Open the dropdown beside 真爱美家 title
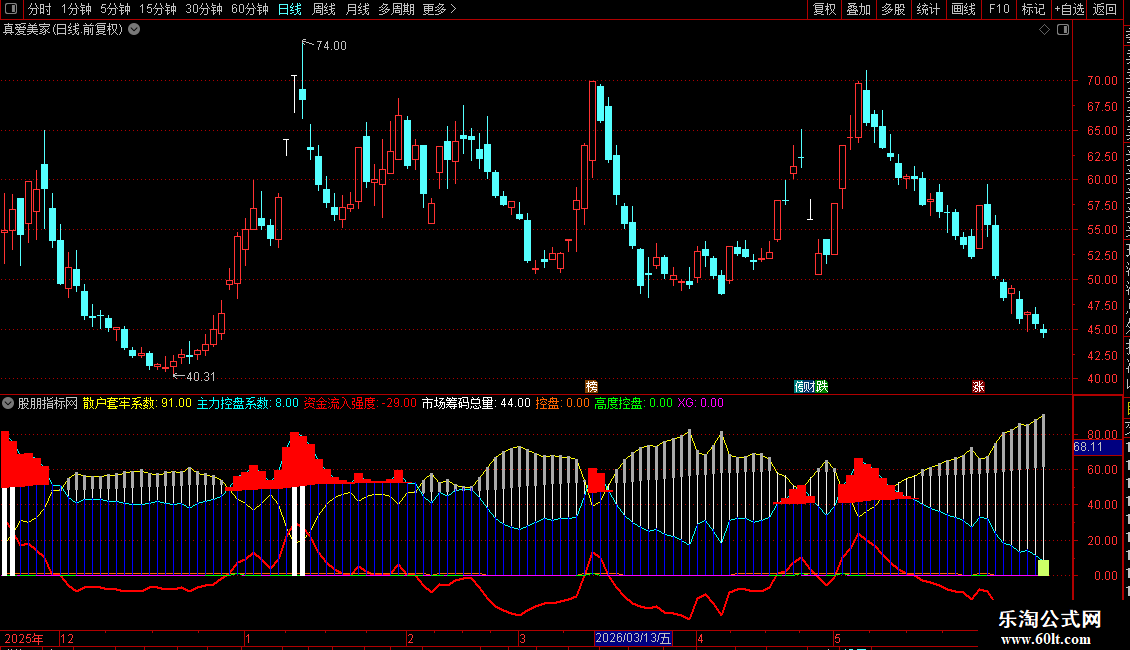The image size is (1130, 650). pyautogui.click(x=134, y=30)
